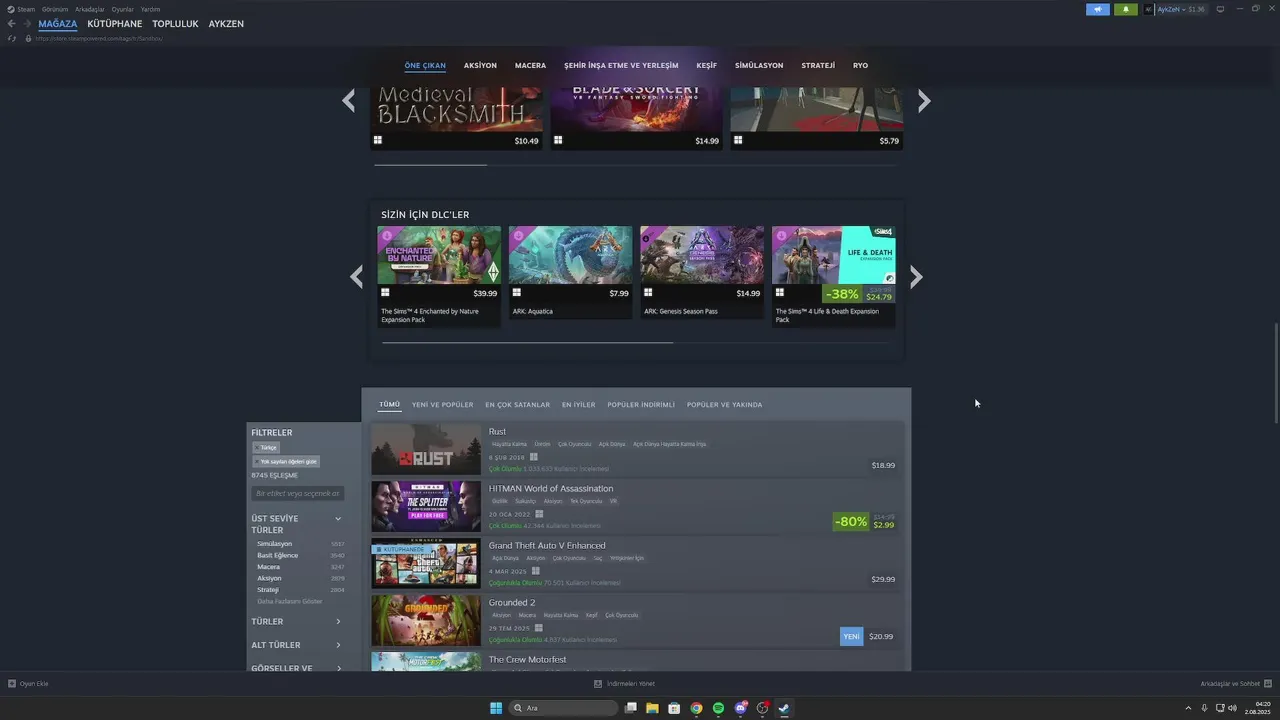Show next DLC items with right arrow
This screenshot has width=1280, height=720.
pyautogui.click(x=916, y=277)
